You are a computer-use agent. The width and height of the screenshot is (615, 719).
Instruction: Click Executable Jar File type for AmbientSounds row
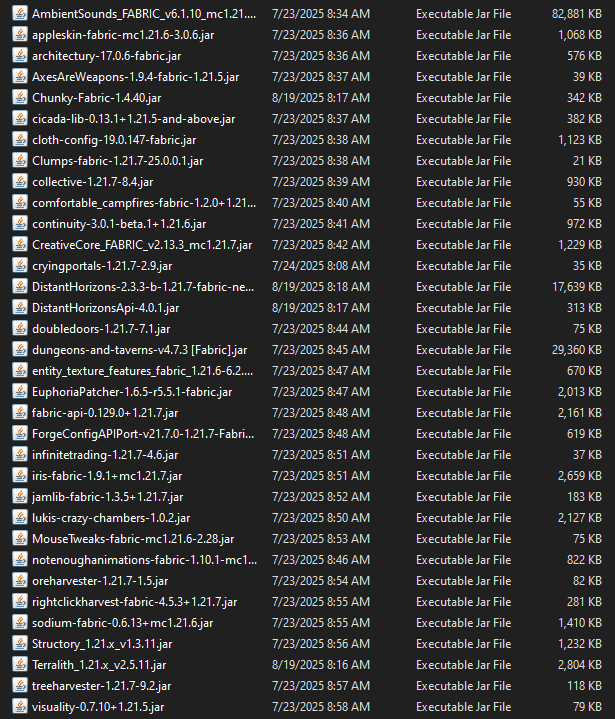coord(463,14)
